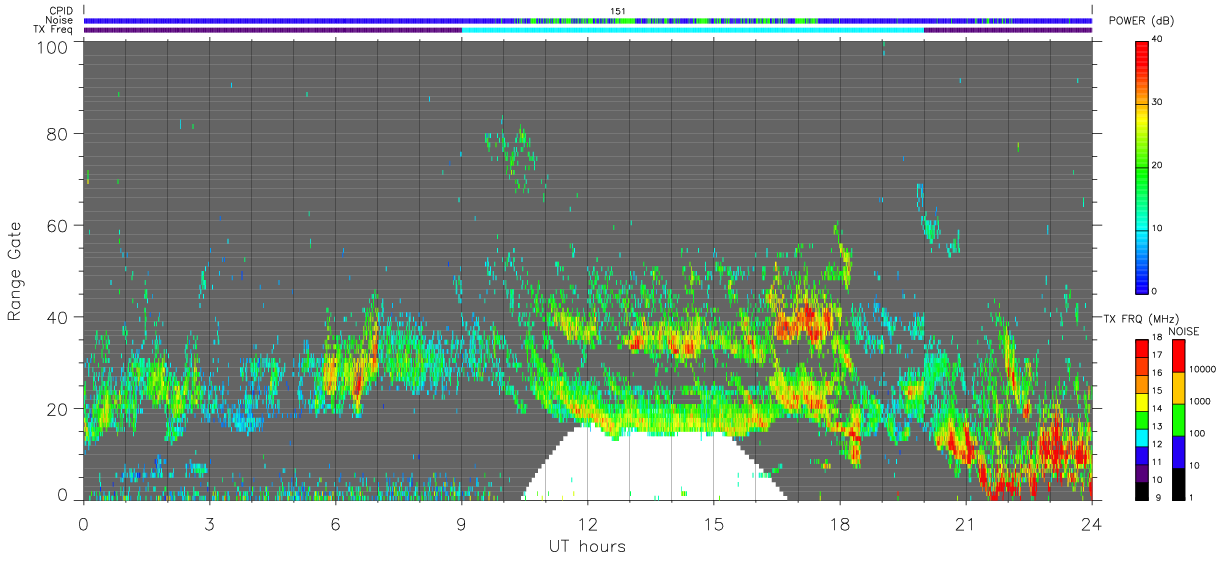Select the TX Freq row label at top left
This screenshot has height=567, width=1228.
(x=53, y=29)
